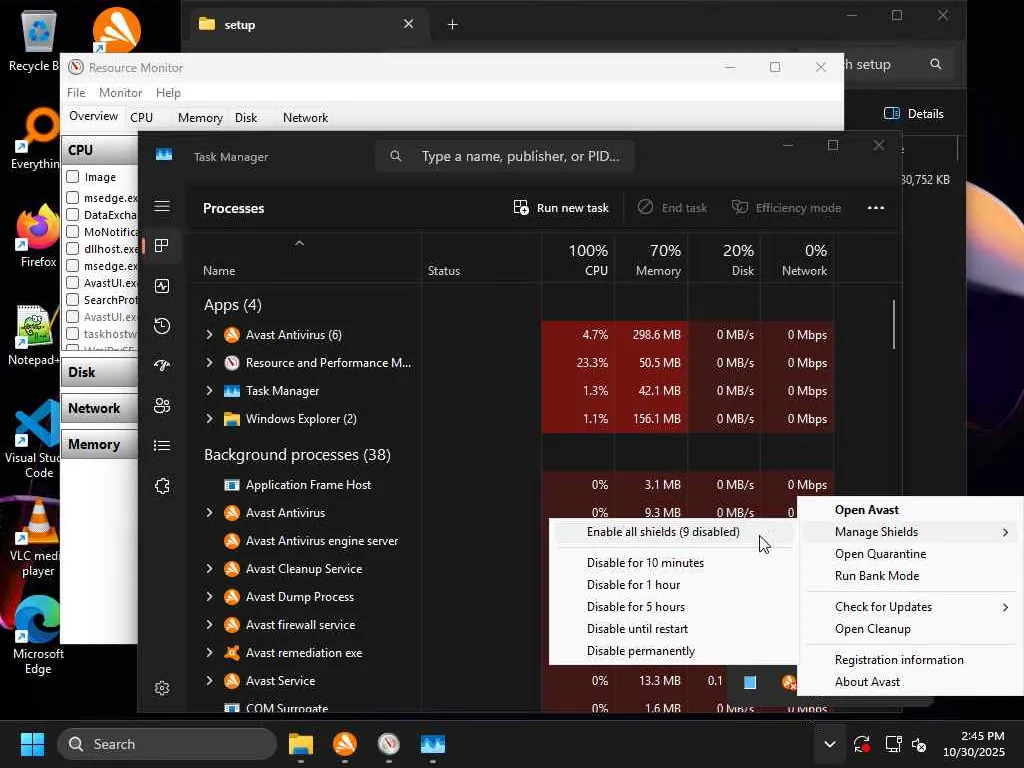Open Performance page in Task Manager sidebar
This screenshot has height=768, width=1024.
coord(162,286)
